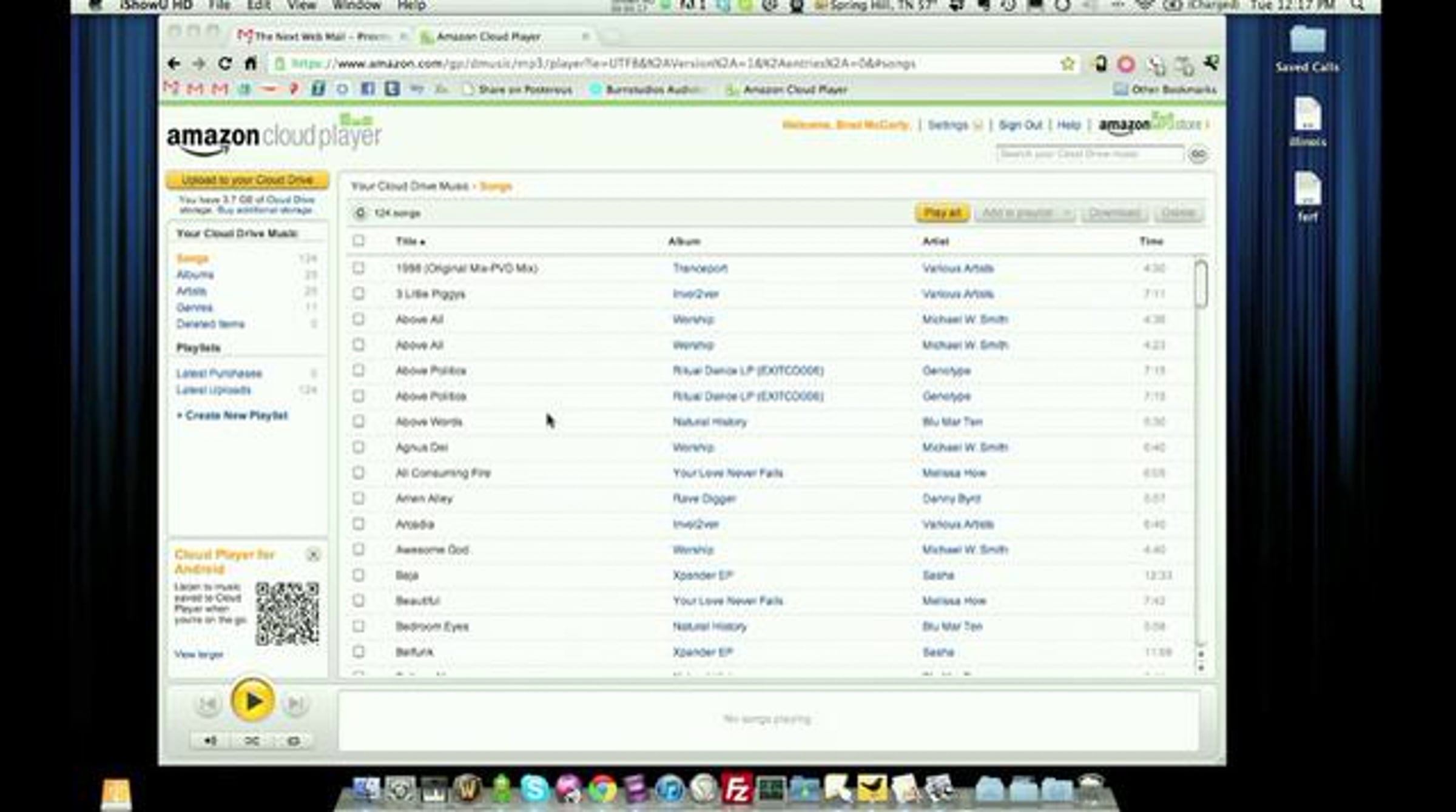The width and height of the screenshot is (1456, 812).
Task: Check the box for 1998 (Original Mix-PVD Mix)
Action: point(359,267)
